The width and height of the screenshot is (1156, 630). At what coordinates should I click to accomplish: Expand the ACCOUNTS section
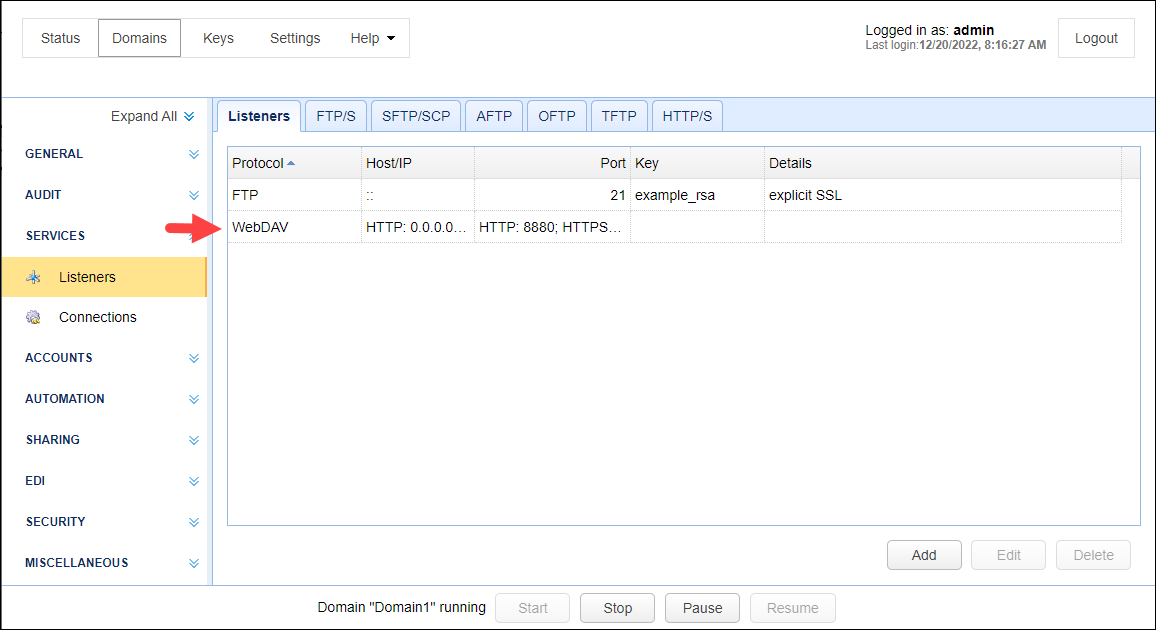194,358
